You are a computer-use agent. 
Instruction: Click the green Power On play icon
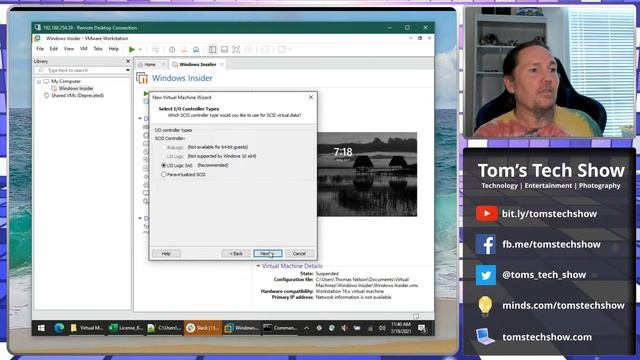pyautogui.click(x=131, y=49)
